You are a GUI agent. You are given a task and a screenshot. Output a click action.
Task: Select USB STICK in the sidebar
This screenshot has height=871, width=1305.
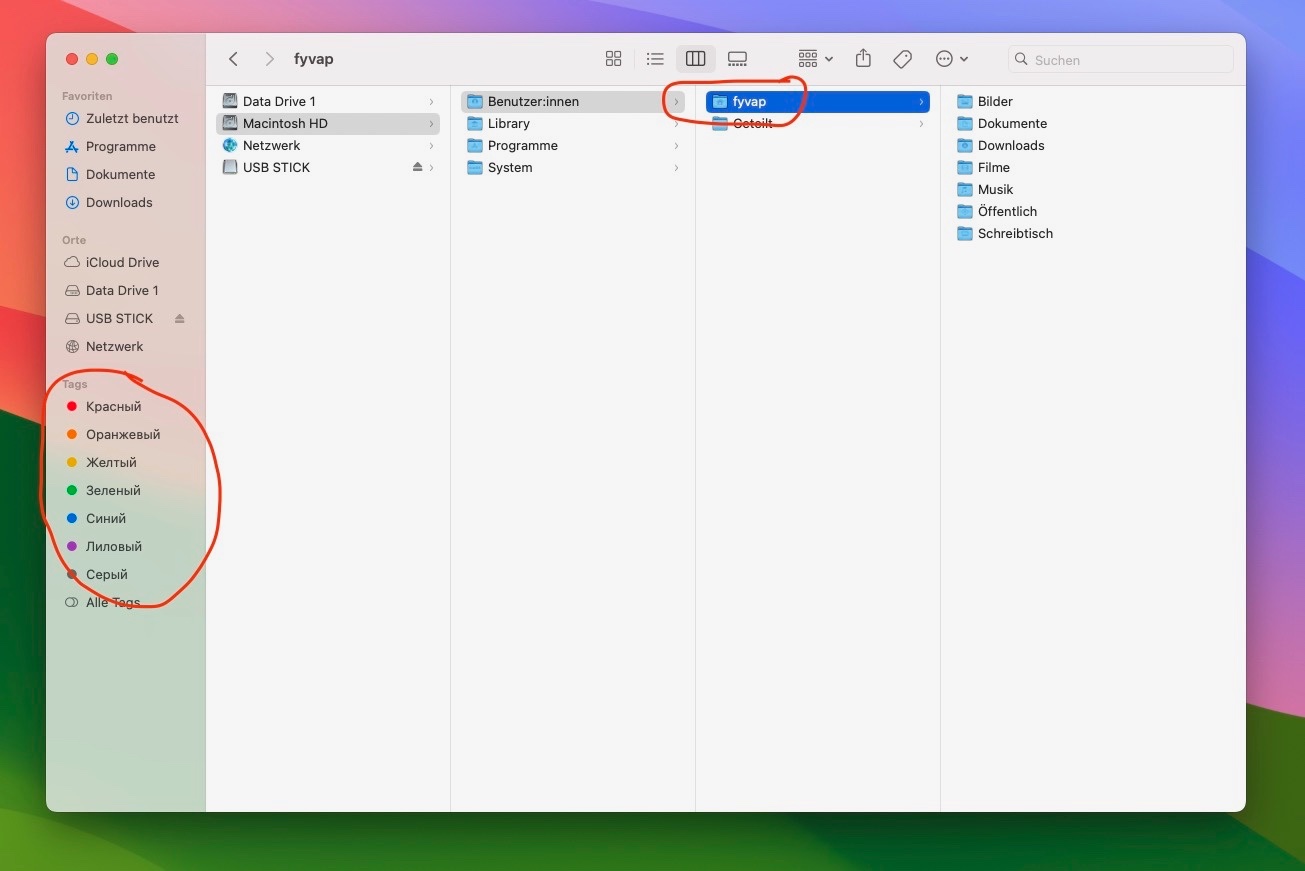pyautogui.click(x=119, y=318)
